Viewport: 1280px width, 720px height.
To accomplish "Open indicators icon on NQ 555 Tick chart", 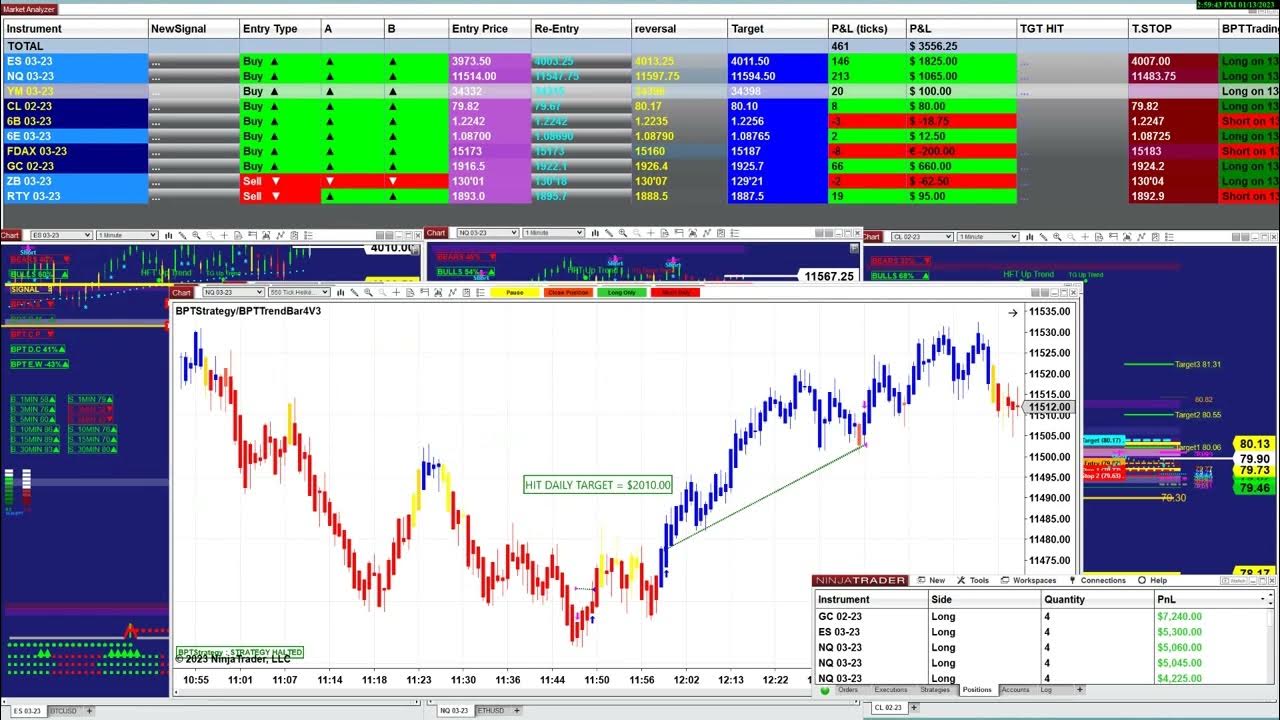I will (x=453, y=292).
